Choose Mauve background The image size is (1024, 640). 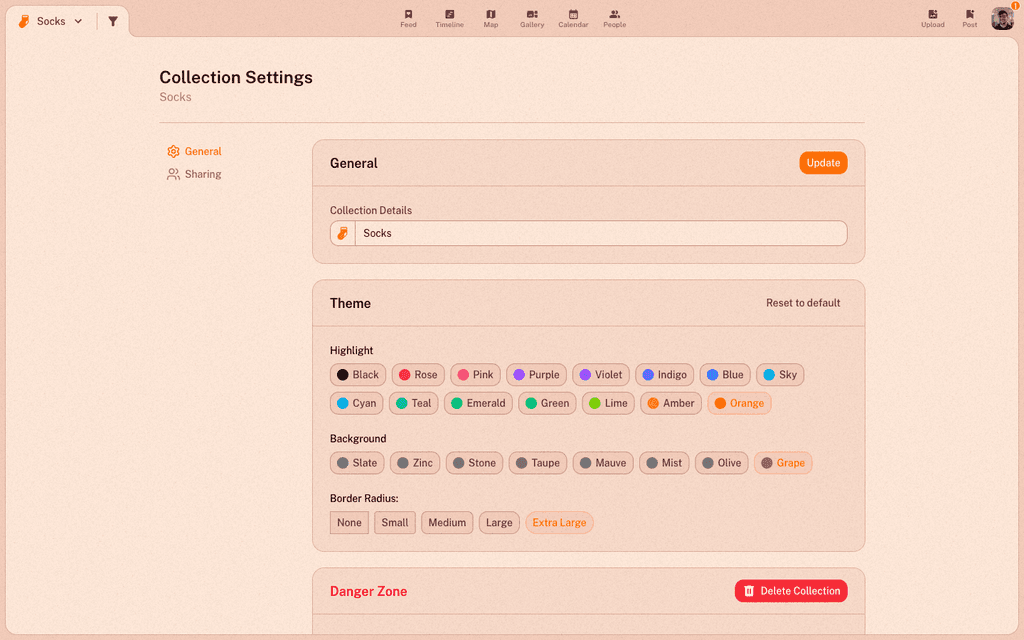coord(603,463)
